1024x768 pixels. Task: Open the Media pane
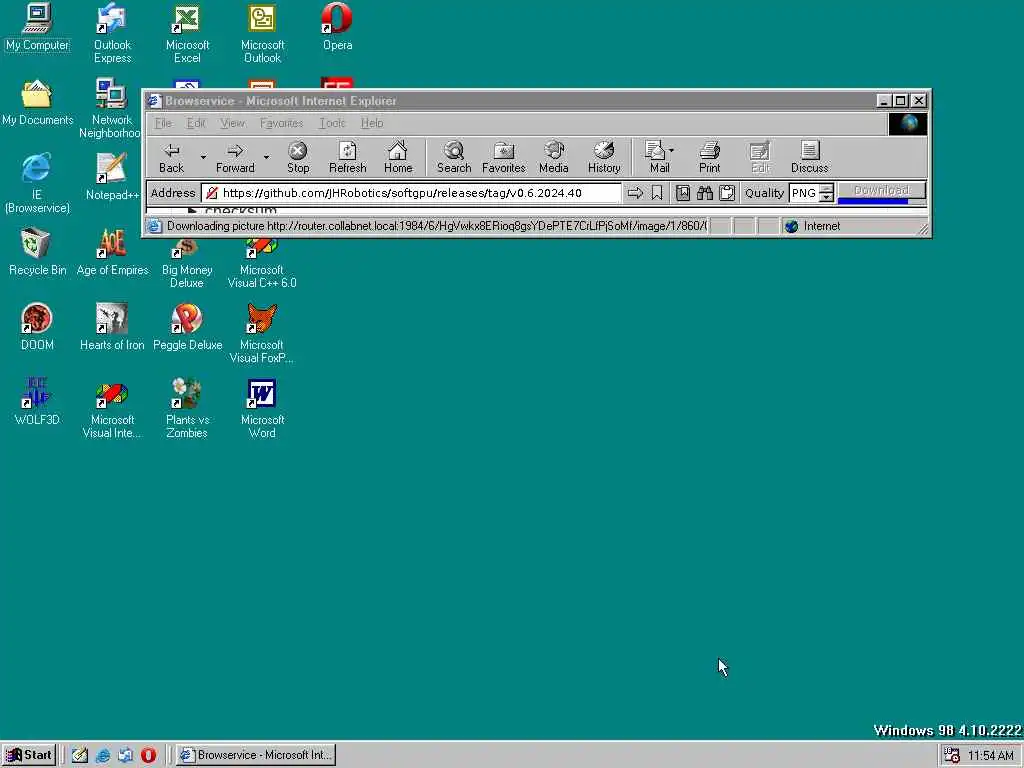coord(554,158)
